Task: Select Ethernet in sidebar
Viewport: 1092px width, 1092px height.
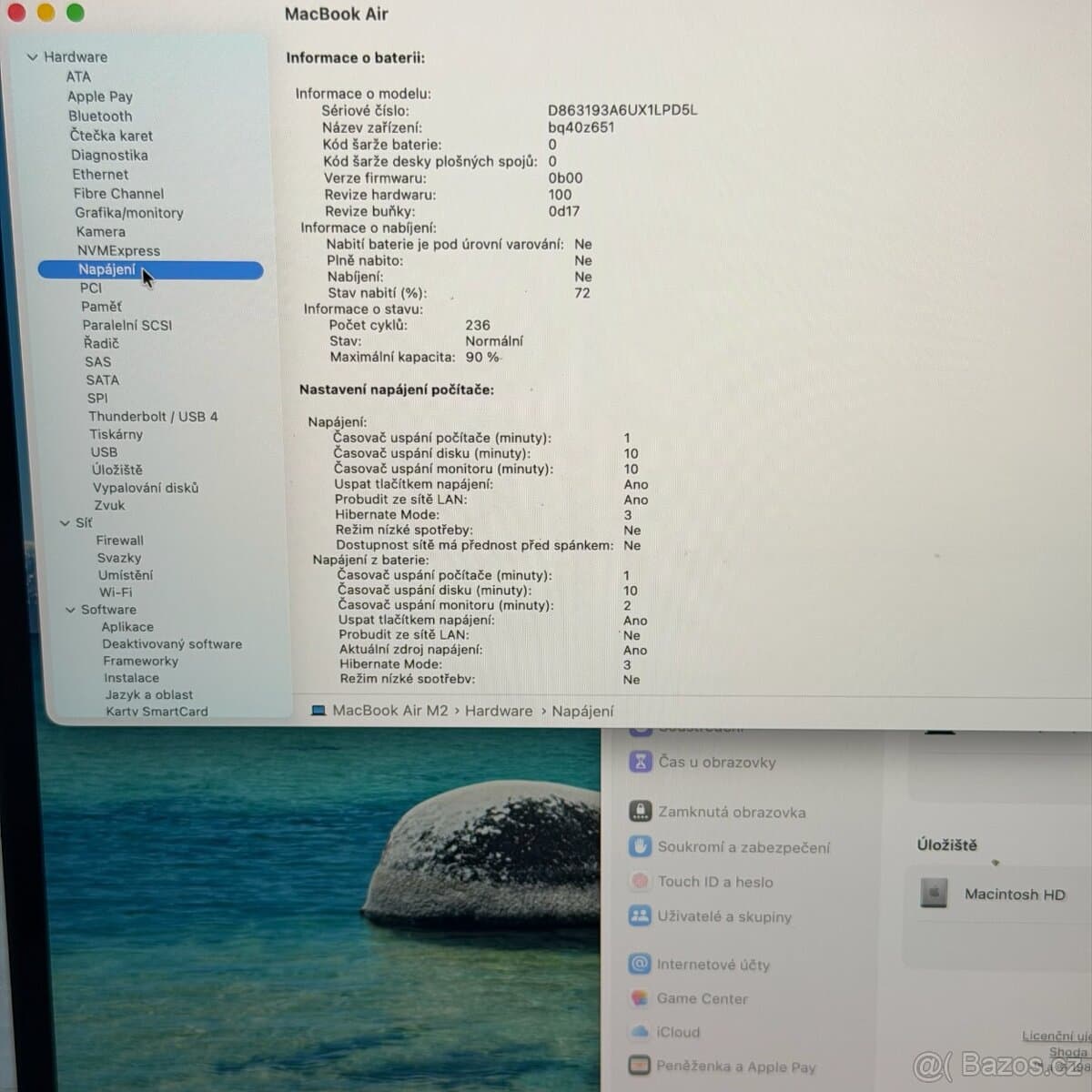Action: point(100,175)
